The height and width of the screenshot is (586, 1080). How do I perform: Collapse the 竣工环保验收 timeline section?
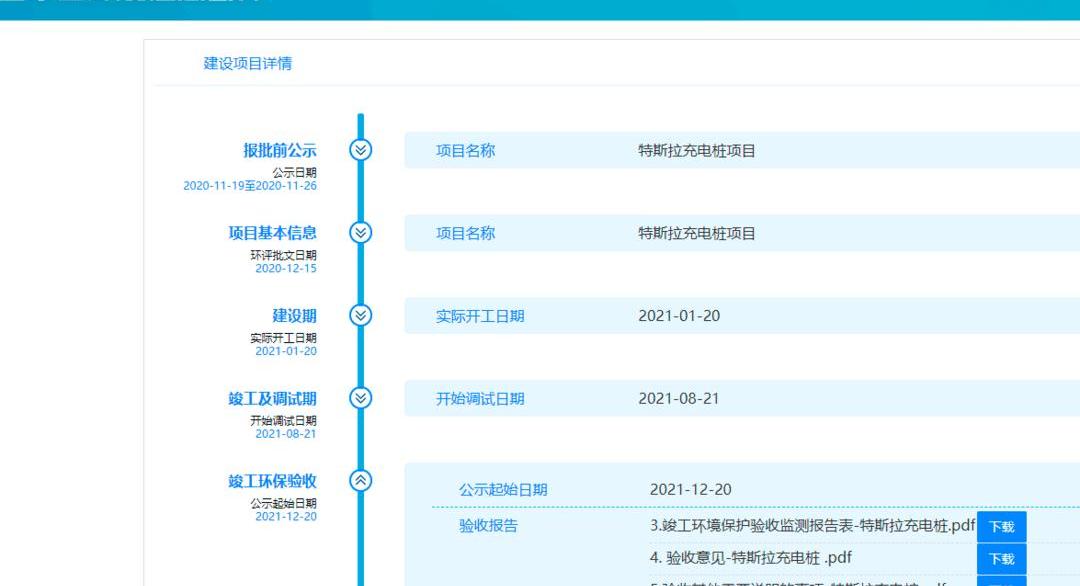click(x=360, y=480)
